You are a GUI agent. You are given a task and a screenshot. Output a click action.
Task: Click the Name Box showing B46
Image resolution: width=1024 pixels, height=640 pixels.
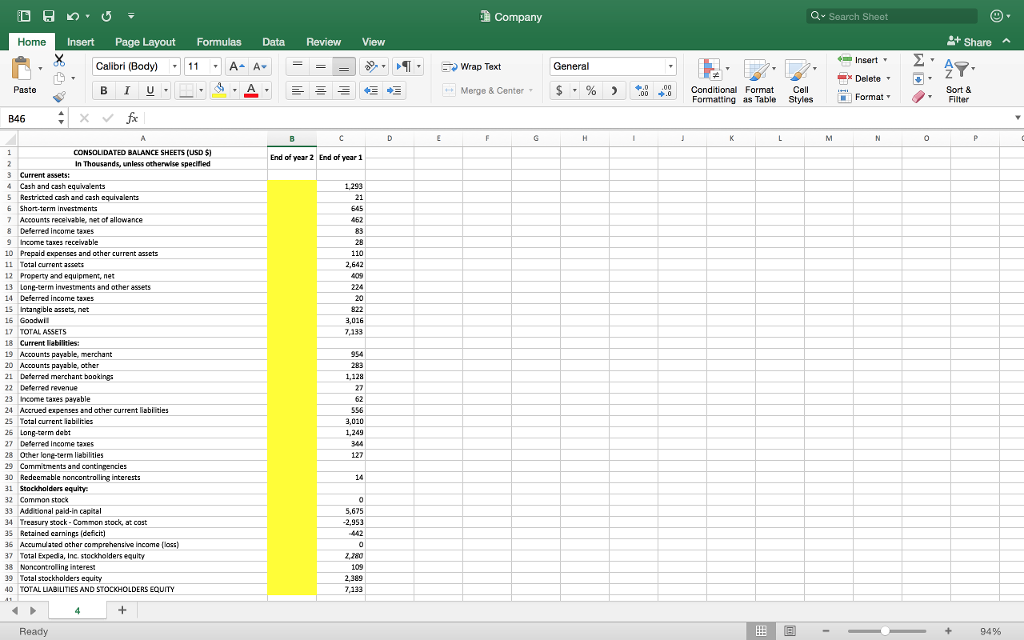[x=30, y=118]
